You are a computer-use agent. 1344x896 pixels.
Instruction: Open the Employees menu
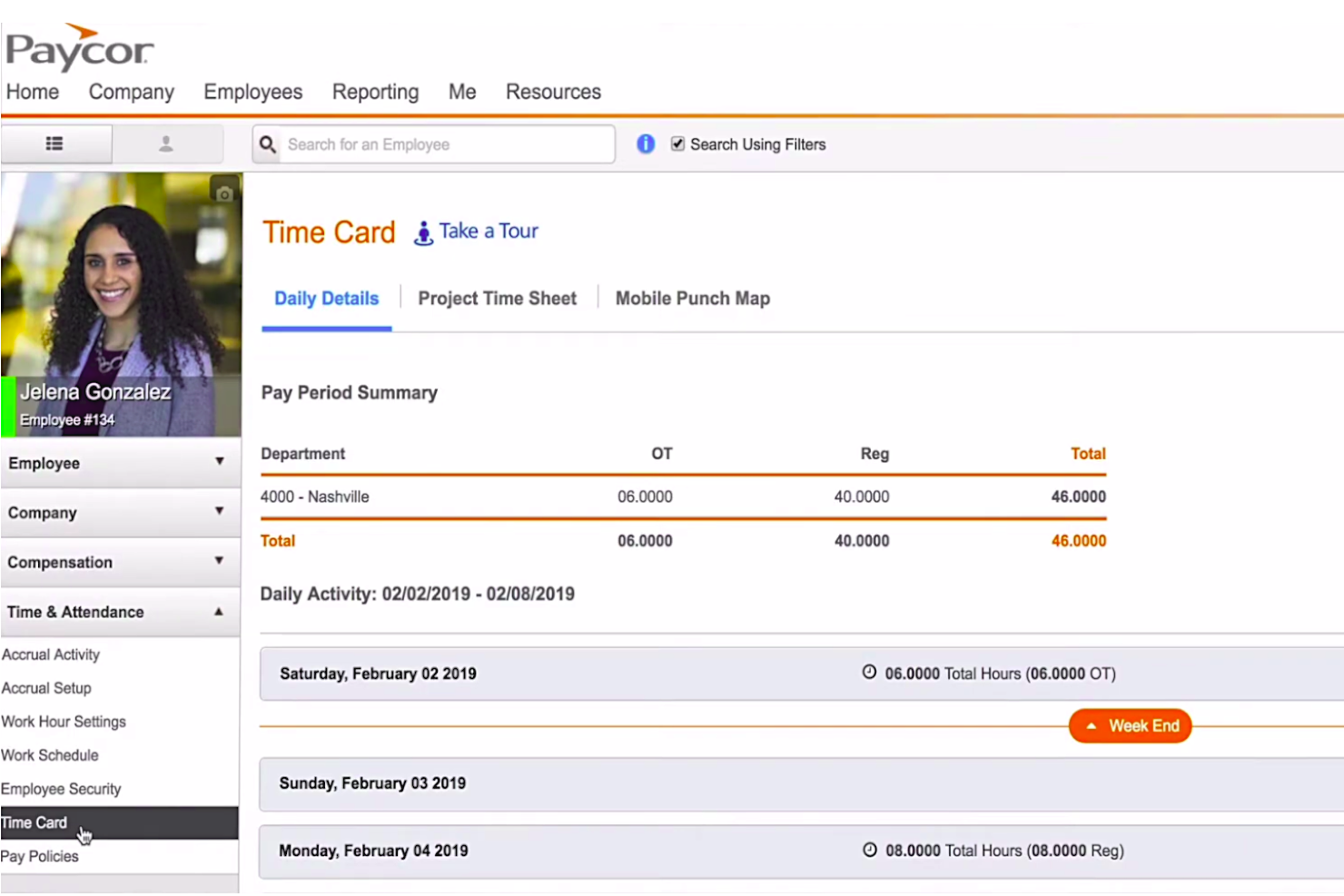pyautogui.click(x=253, y=92)
